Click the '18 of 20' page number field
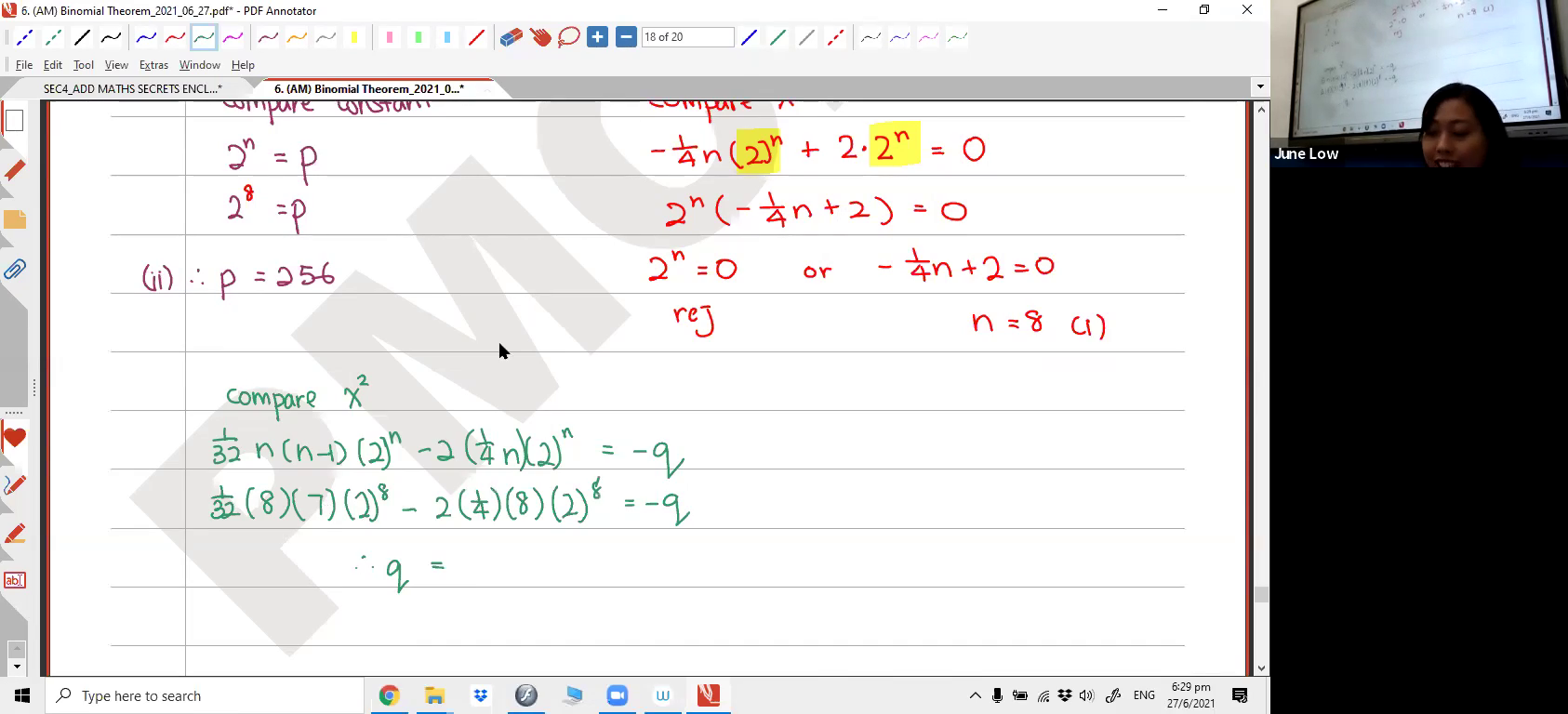1568x714 pixels. (687, 37)
